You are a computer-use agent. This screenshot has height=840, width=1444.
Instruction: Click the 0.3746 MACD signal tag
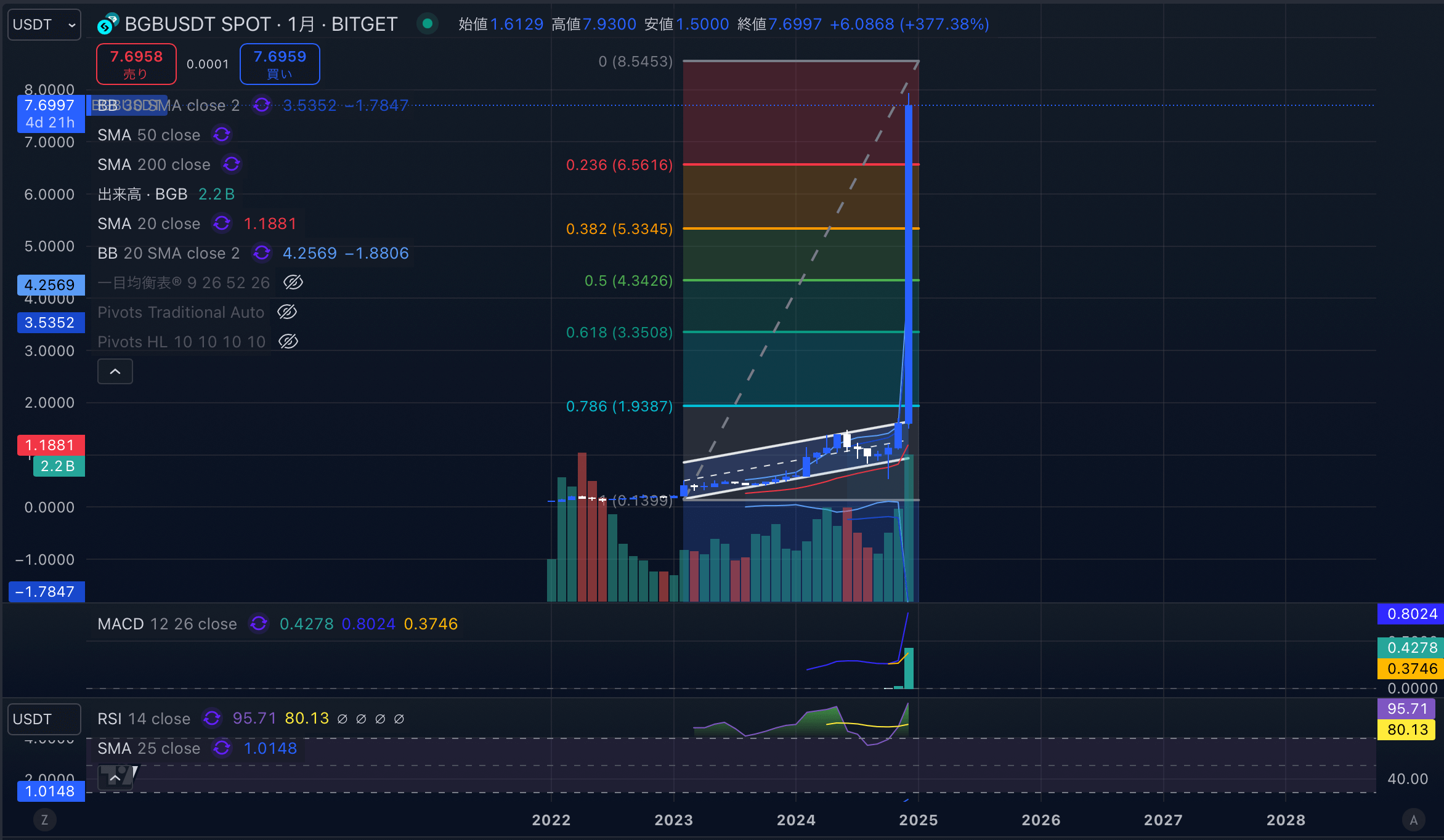[1411, 669]
